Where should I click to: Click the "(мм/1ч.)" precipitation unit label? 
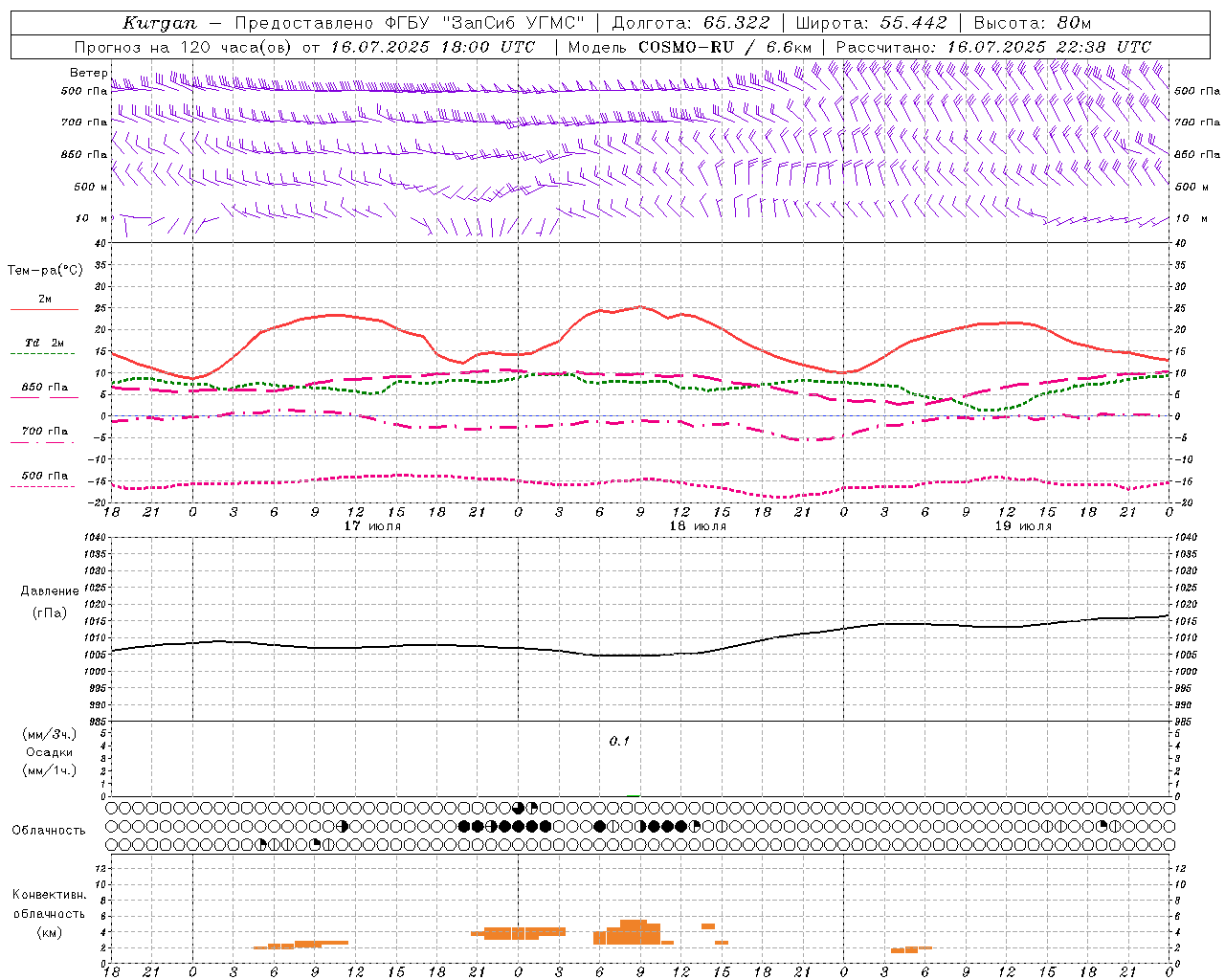50,770
